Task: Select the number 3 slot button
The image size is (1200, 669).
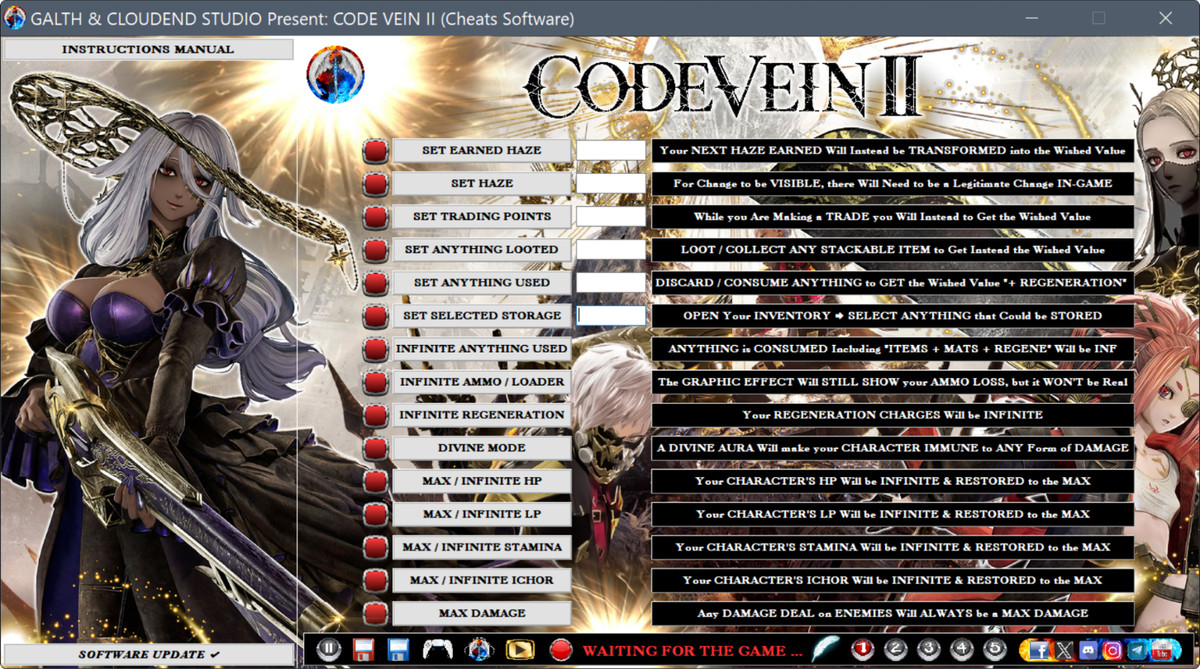Action: pyautogui.click(x=929, y=649)
